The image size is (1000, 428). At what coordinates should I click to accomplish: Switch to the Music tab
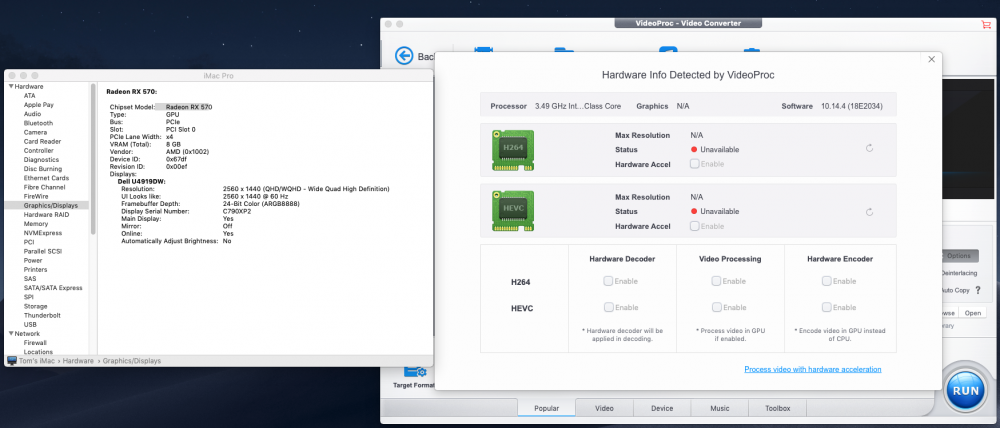click(720, 408)
